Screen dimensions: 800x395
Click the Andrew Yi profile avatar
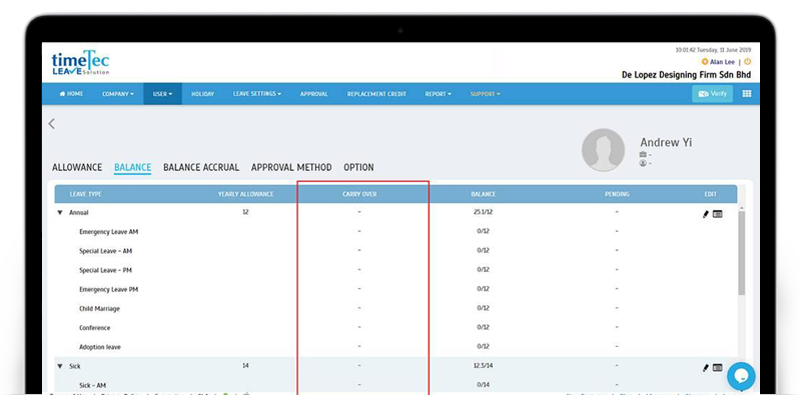click(603, 150)
